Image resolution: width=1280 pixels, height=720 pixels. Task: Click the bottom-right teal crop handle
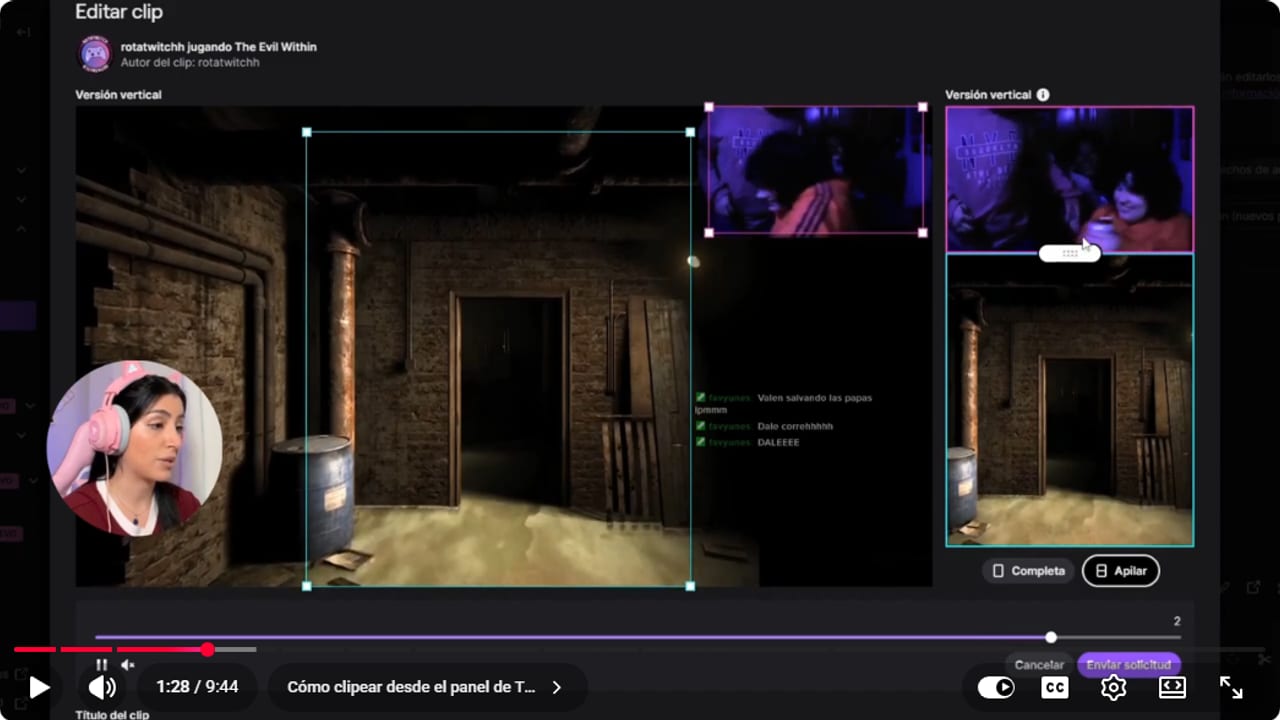coord(690,586)
